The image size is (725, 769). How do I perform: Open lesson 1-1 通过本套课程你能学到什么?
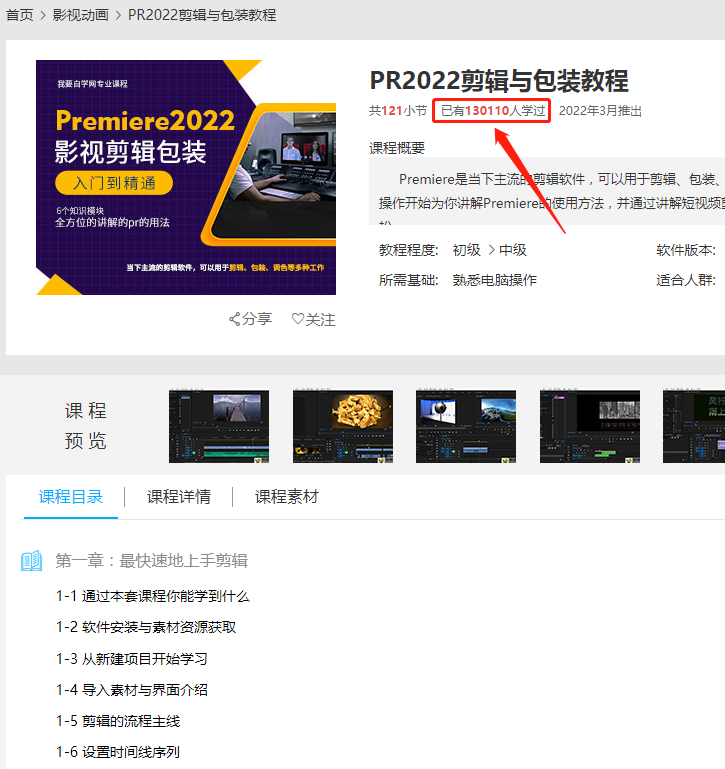pyautogui.click(x=153, y=596)
